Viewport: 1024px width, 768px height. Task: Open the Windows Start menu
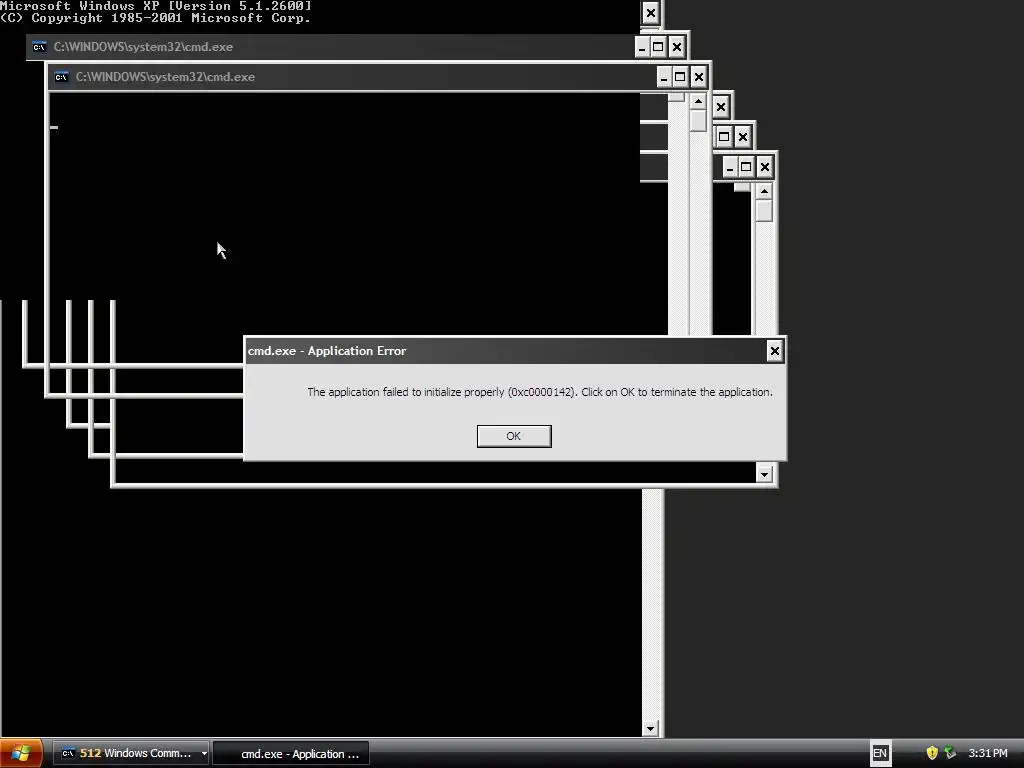coord(21,753)
